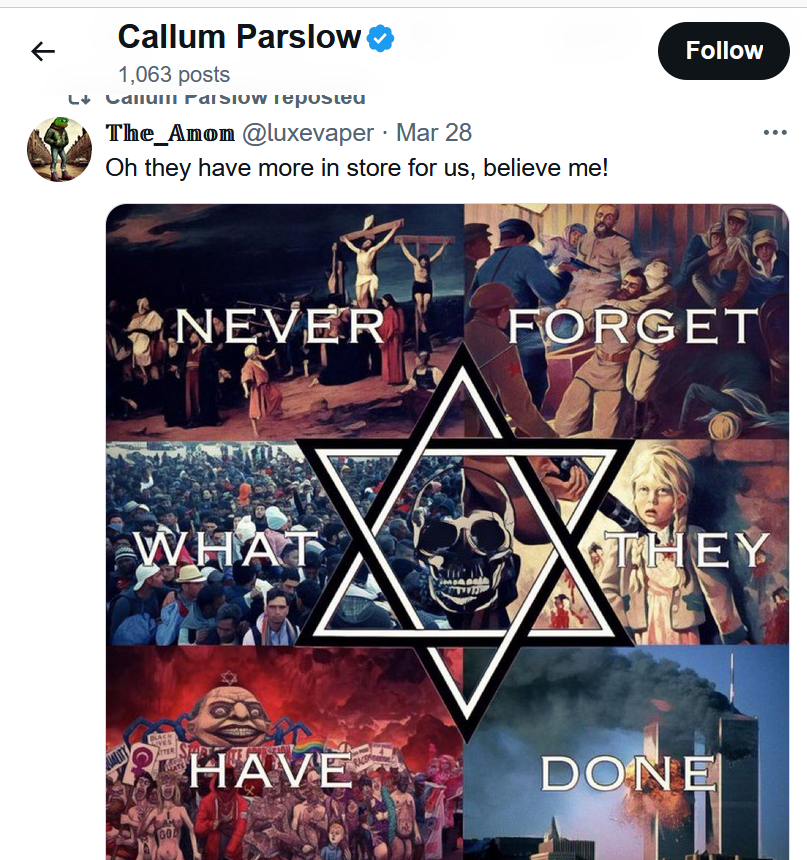Click the blue verified badge
807x860 pixels.
(381, 39)
